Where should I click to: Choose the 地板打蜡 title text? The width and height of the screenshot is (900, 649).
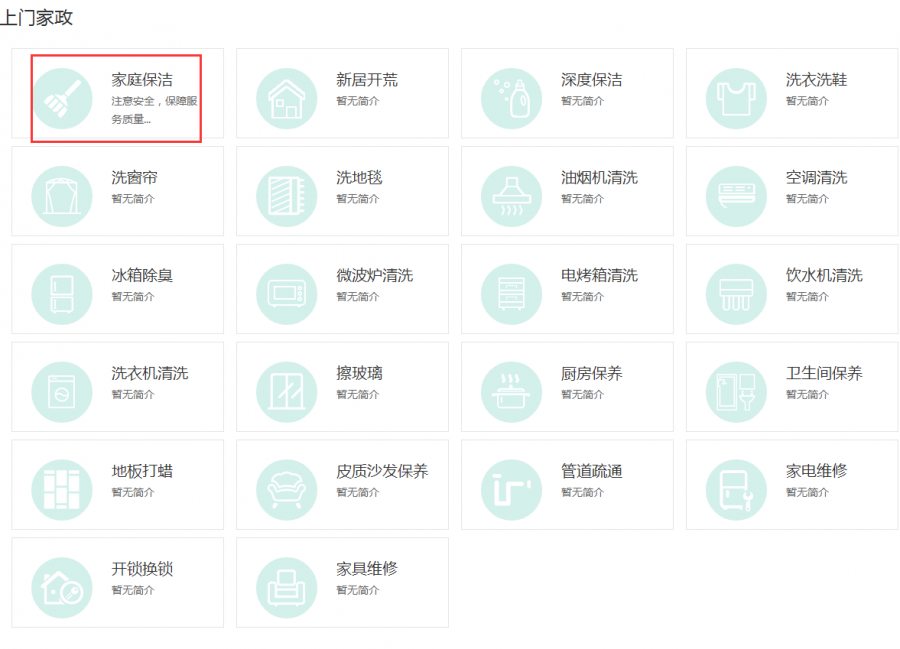tap(142, 471)
